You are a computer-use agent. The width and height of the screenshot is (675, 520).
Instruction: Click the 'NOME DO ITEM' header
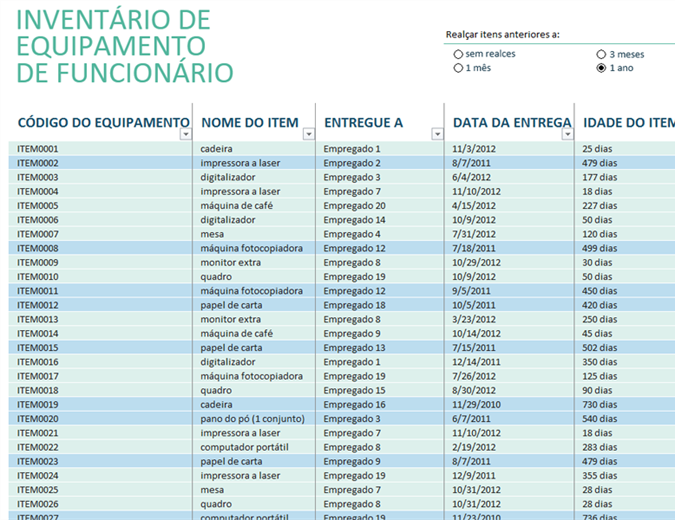[x=250, y=123]
